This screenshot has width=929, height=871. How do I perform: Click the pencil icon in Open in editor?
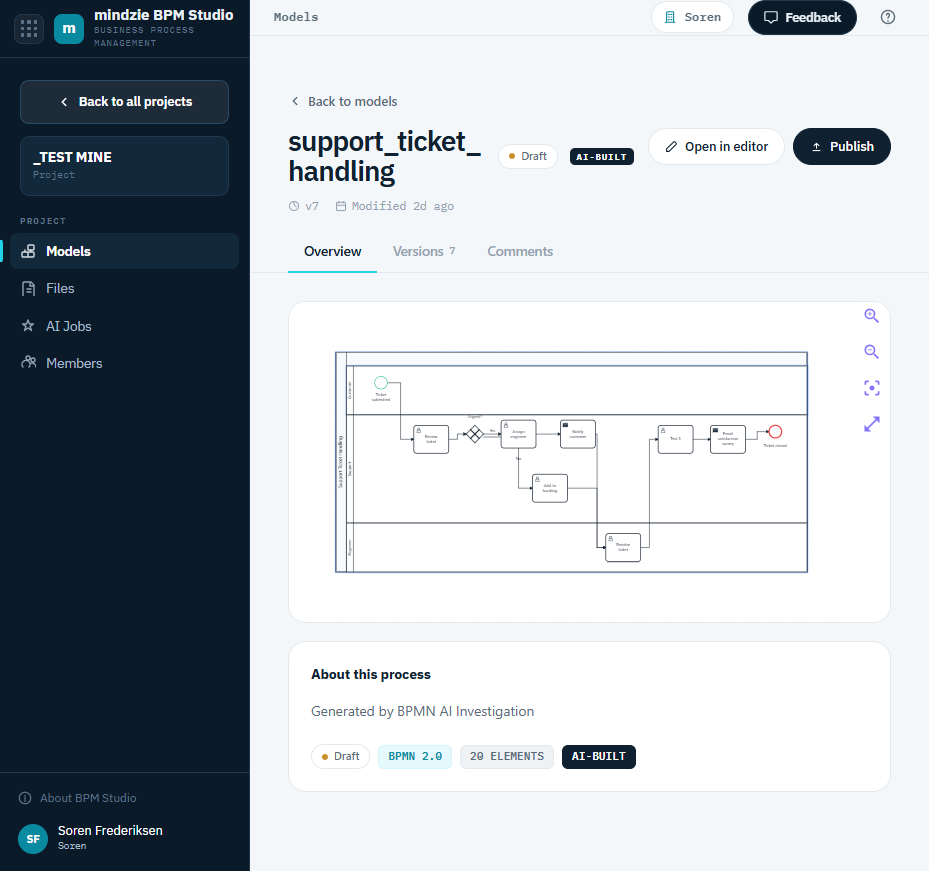pyautogui.click(x=671, y=147)
